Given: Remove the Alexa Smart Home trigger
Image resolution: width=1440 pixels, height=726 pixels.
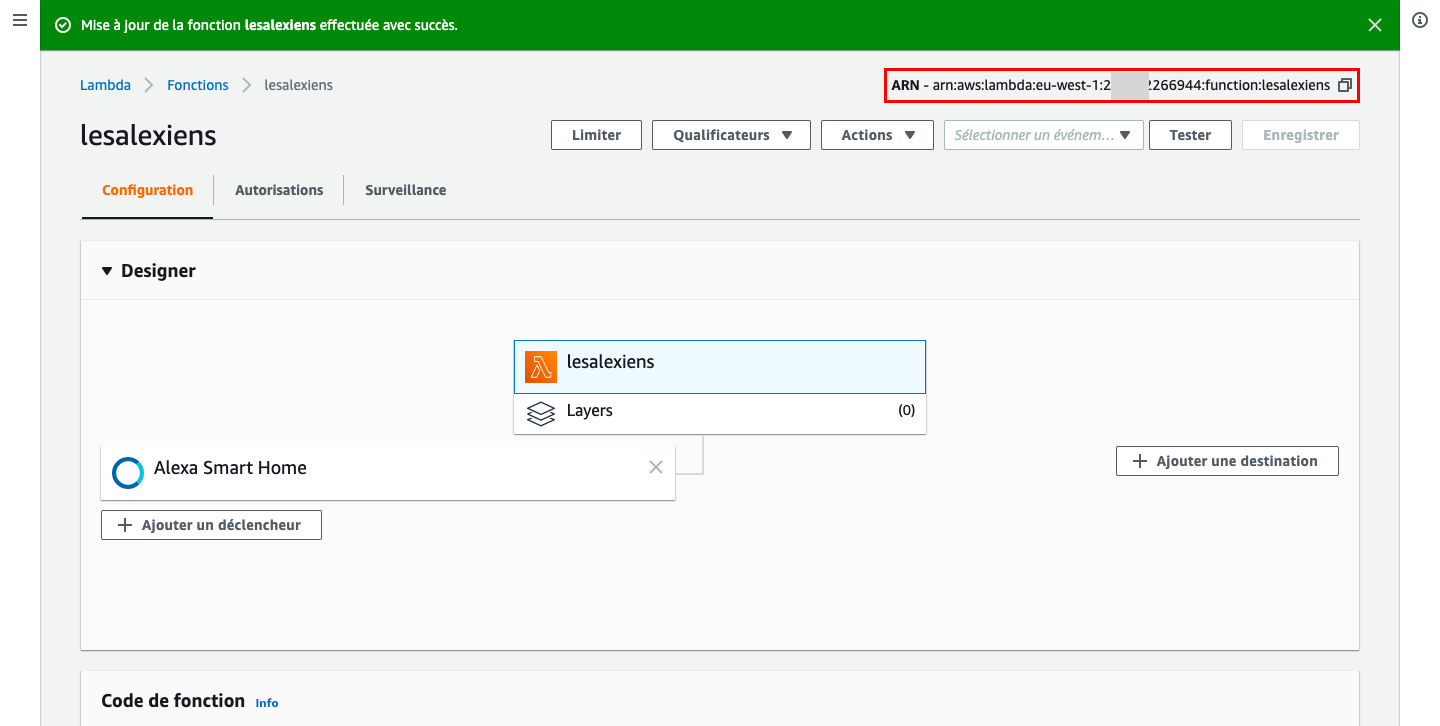Looking at the screenshot, I should tap(656, 467).
